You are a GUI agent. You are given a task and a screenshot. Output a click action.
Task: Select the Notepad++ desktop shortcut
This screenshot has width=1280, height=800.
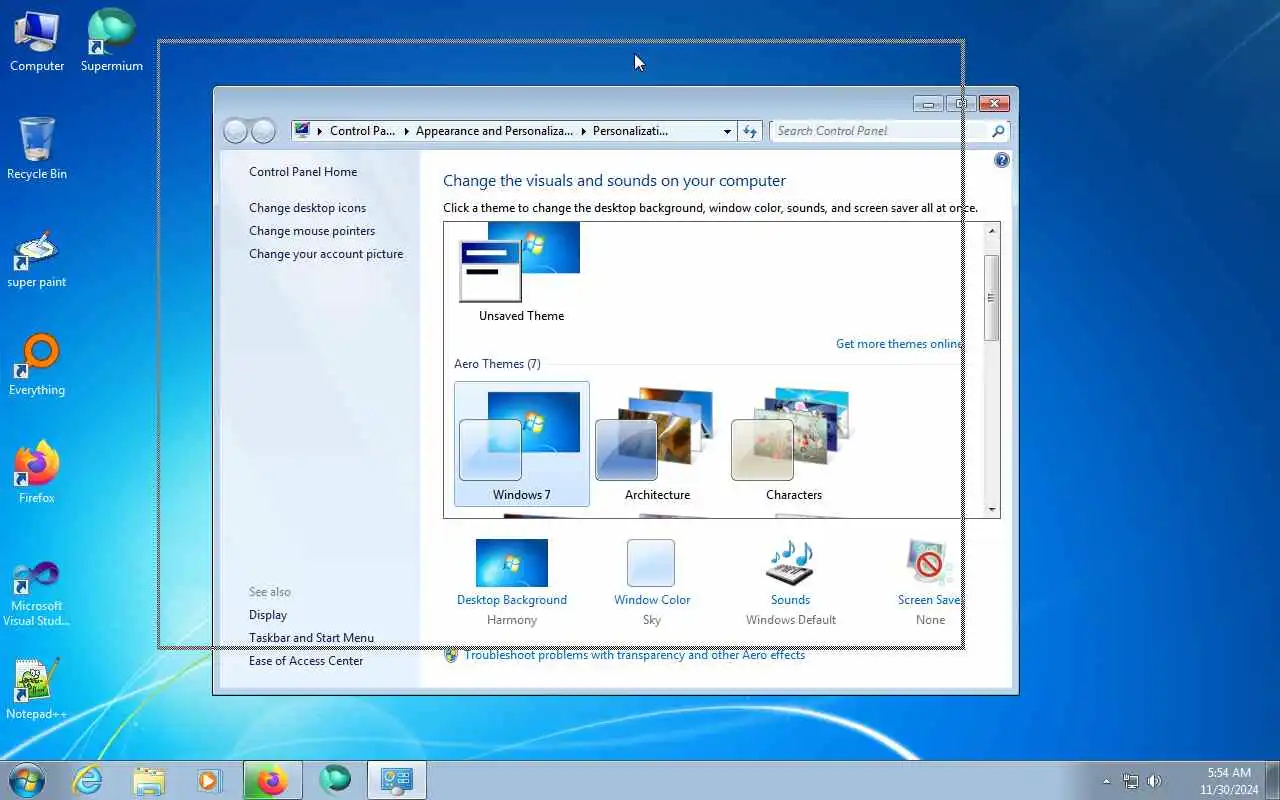point(37,689)
